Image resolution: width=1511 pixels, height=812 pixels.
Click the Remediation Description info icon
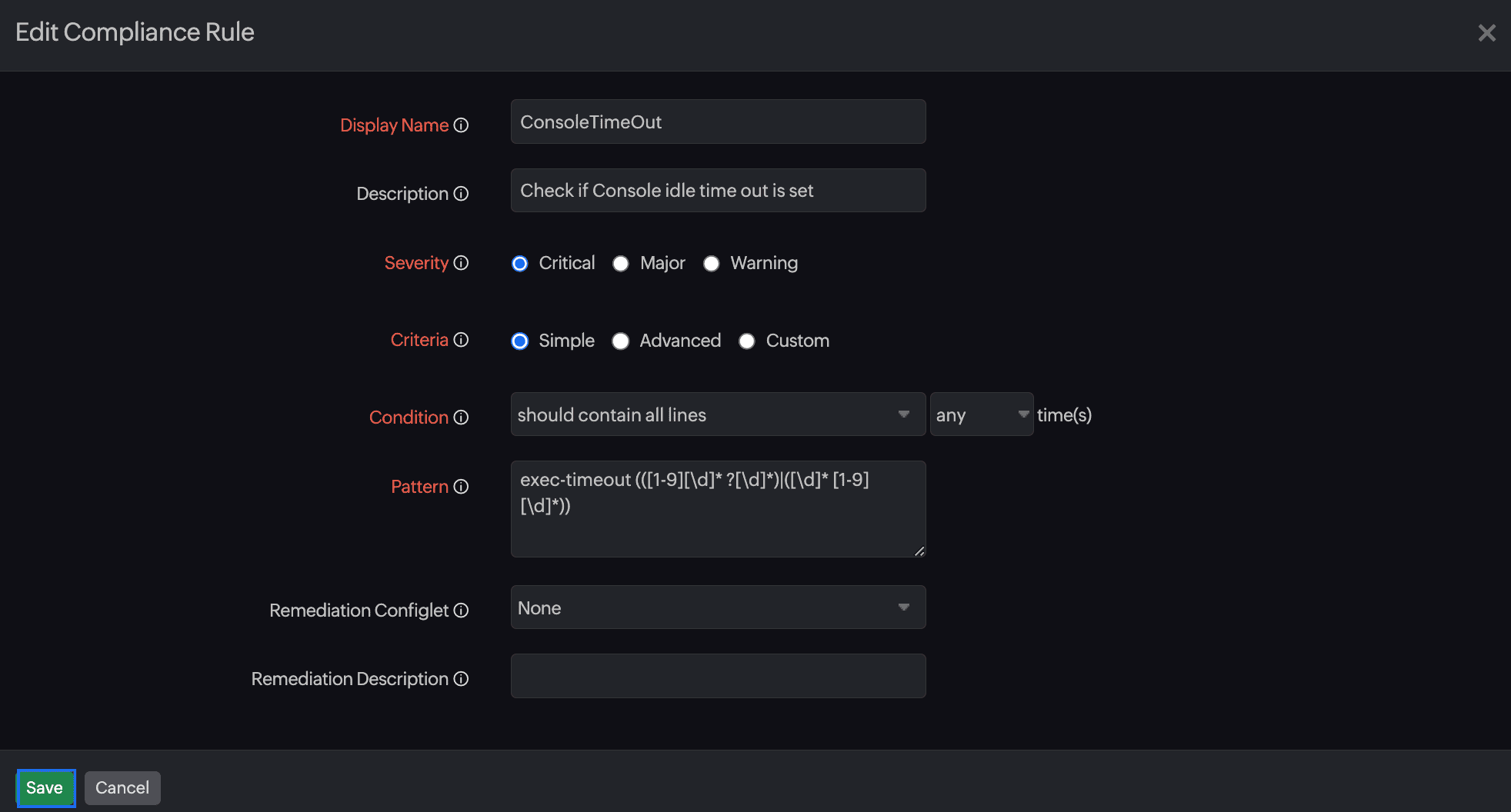461,679
